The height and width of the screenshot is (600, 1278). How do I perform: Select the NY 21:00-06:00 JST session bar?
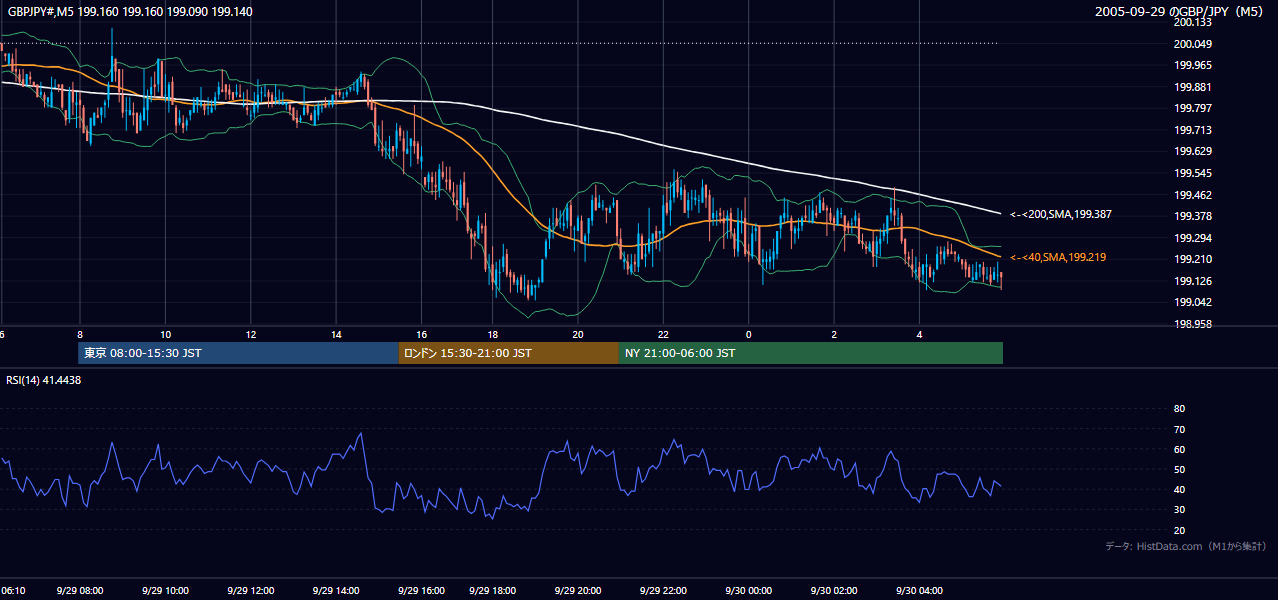[x=811, y=353]
